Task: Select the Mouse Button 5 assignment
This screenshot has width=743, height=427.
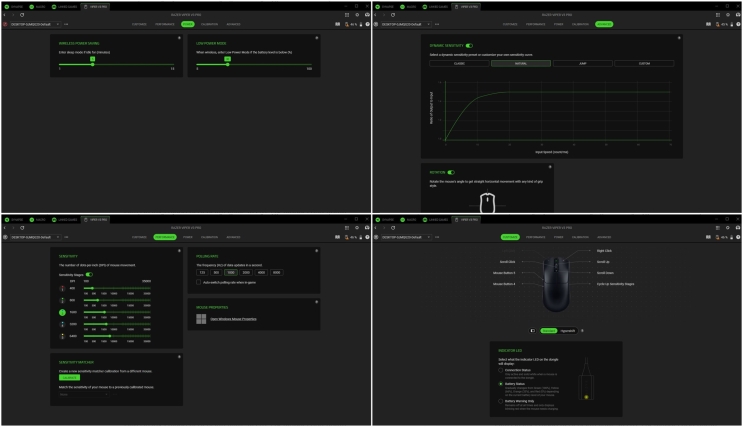Action: (x=504, y=273)
